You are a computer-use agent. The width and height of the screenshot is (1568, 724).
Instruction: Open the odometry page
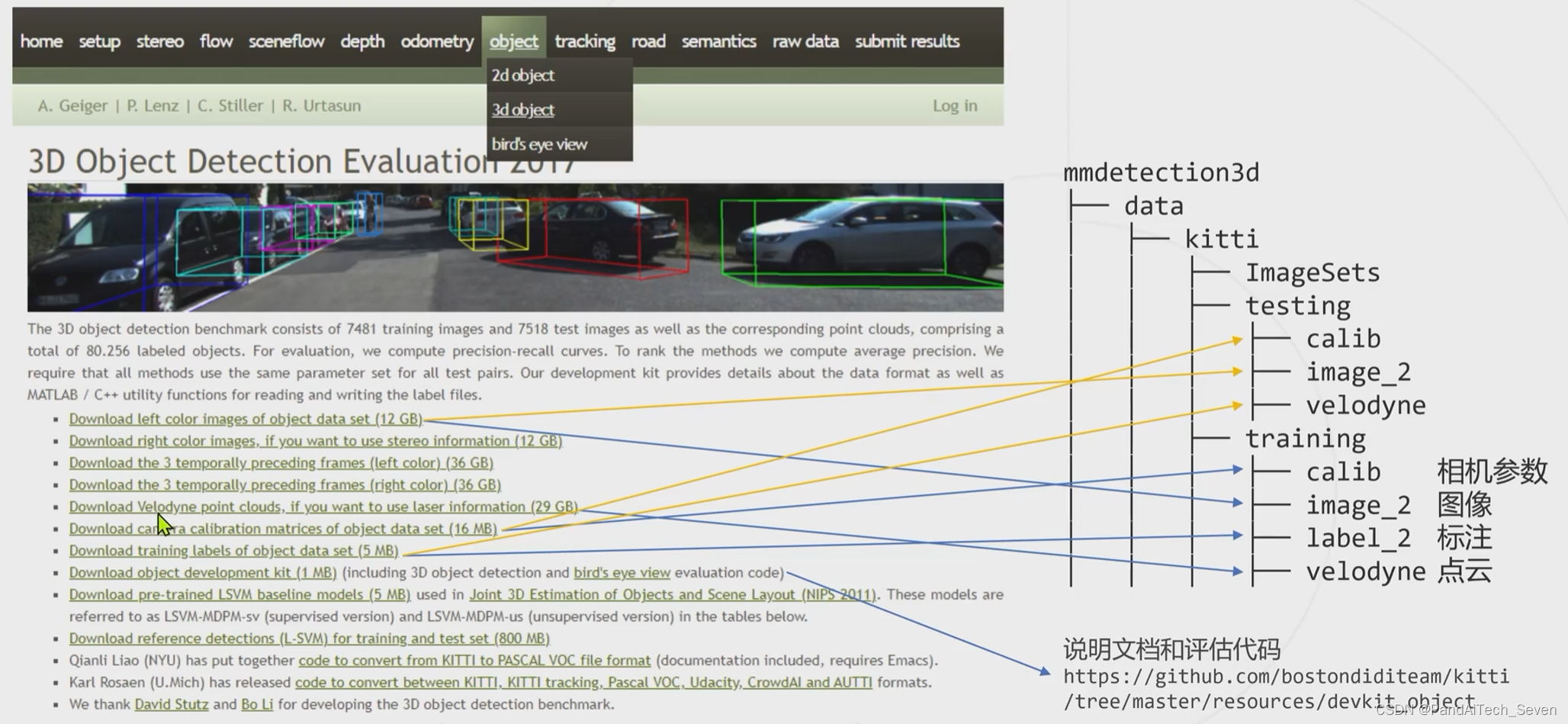pos(437,41)
